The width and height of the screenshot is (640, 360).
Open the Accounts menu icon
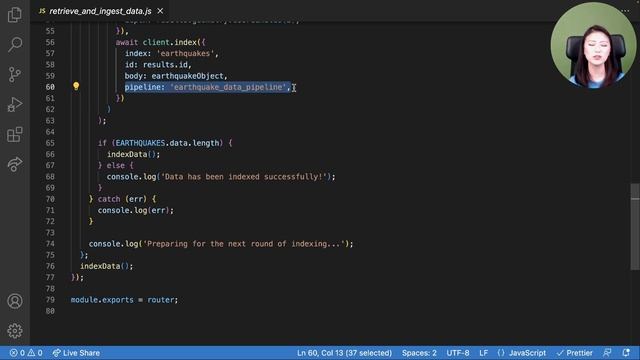point(15,301)
